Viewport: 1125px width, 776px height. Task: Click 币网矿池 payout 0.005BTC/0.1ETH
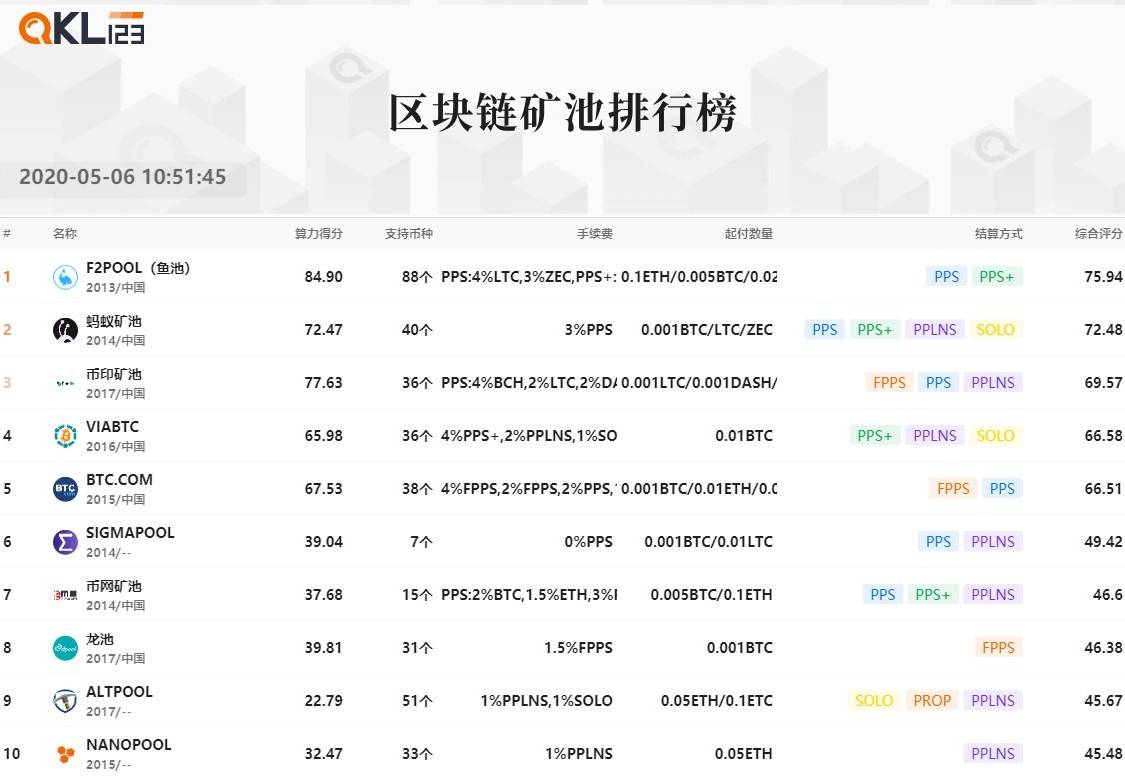[712, 595]
